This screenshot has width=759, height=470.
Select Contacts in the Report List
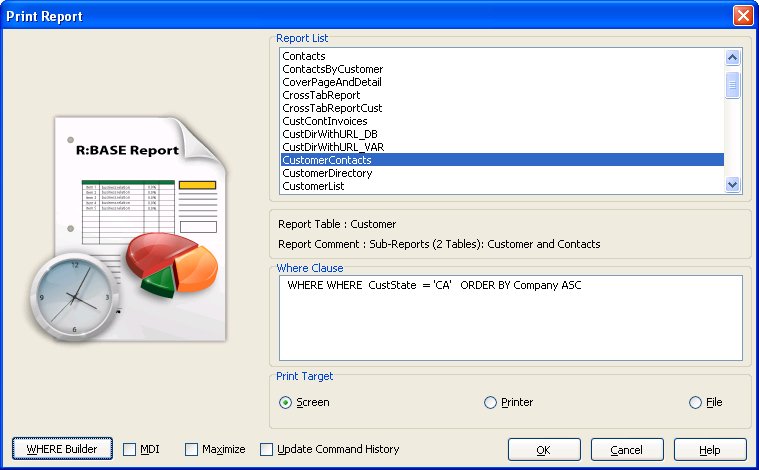click(x=304, y=56)
